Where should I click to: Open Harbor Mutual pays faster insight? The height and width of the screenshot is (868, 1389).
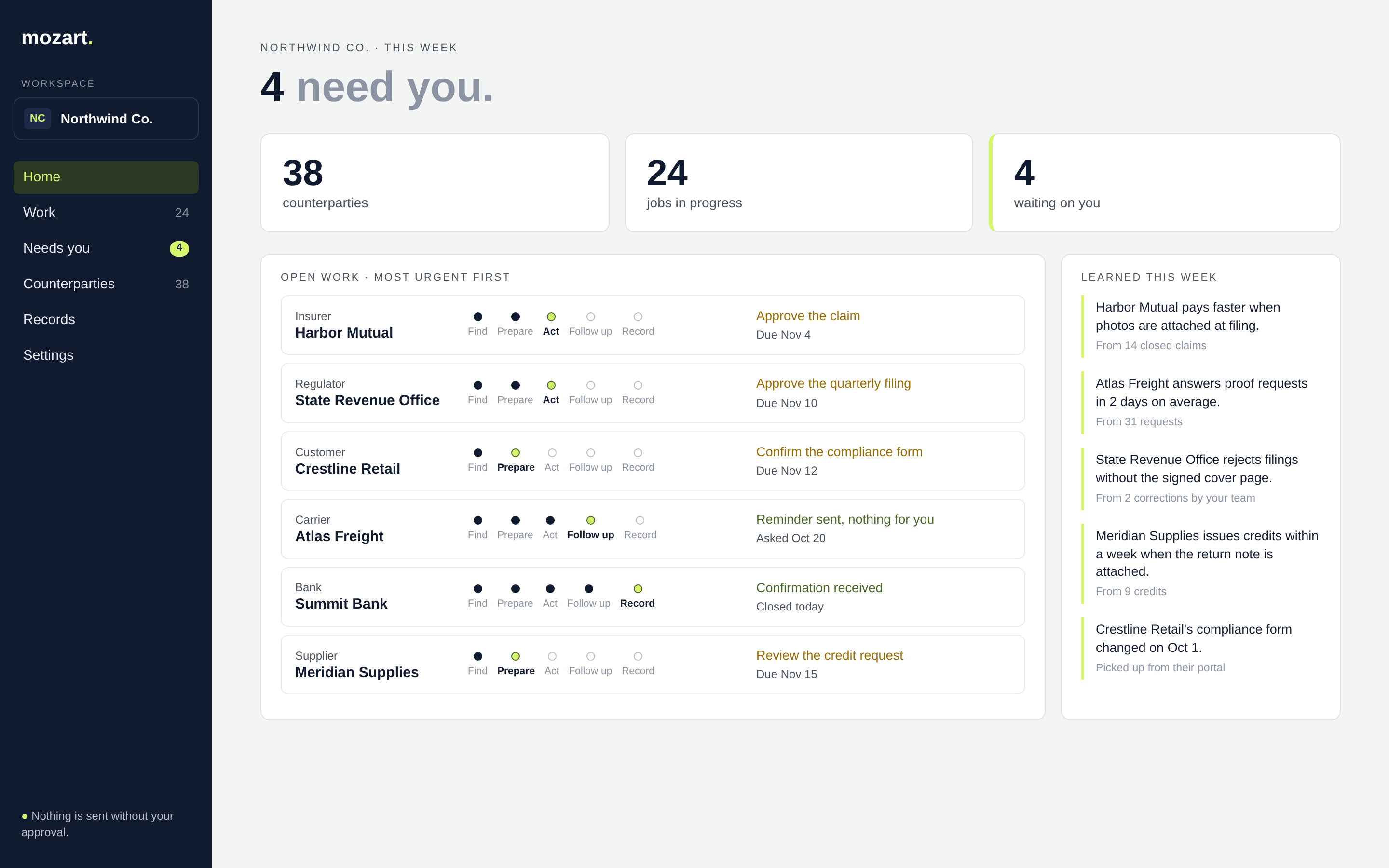point(1201,326)
